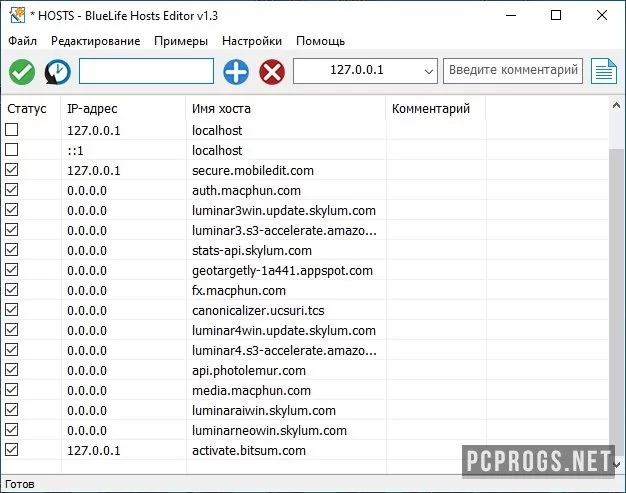Screen dimensions: 626x493
Task: Click IP 127.0.0.1 in secure.mobiledit.com row
Action: pyautogui.click(x=93, y=170)
